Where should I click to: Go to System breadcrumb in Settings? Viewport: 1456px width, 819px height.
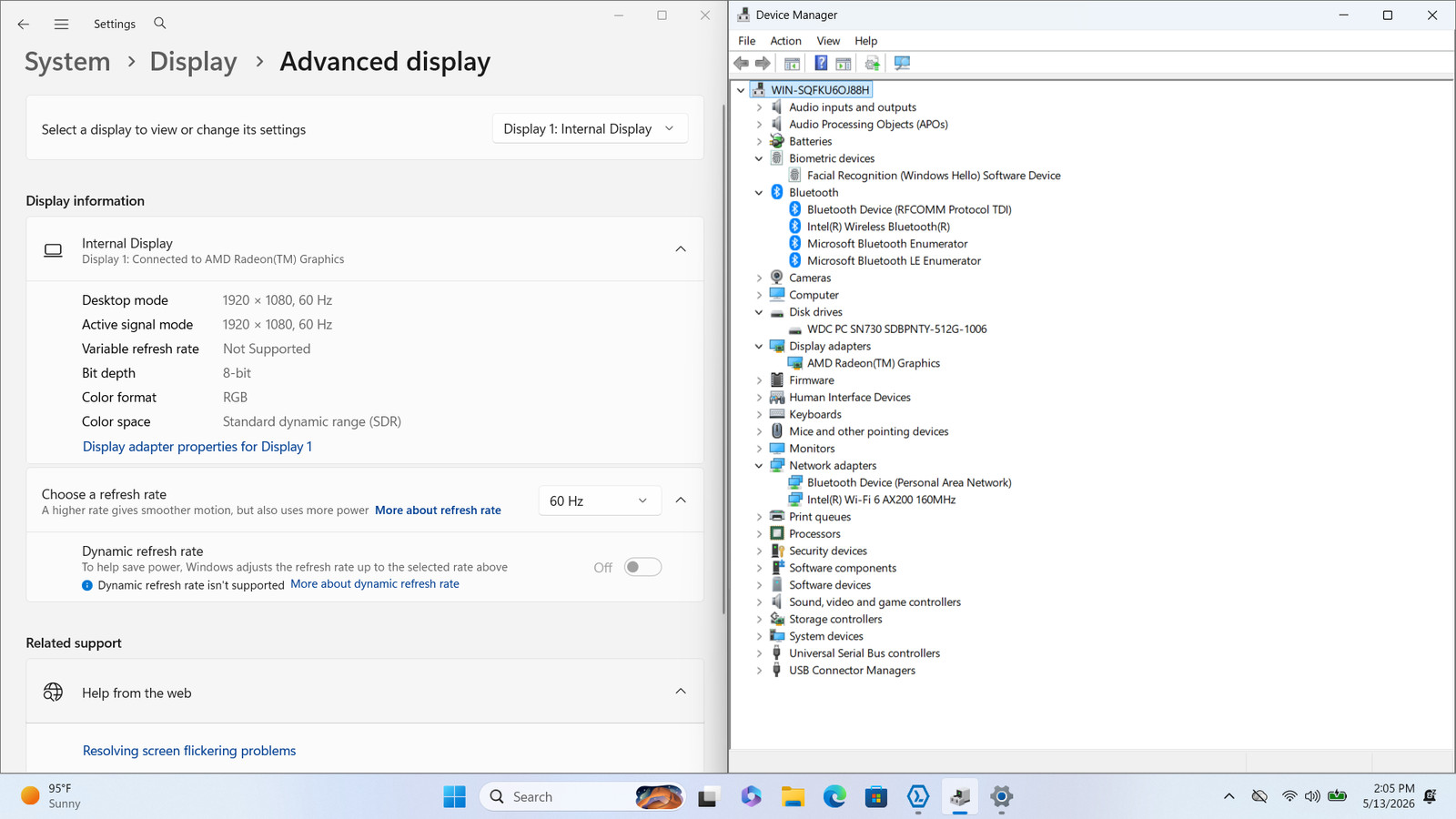pos(67,62)
